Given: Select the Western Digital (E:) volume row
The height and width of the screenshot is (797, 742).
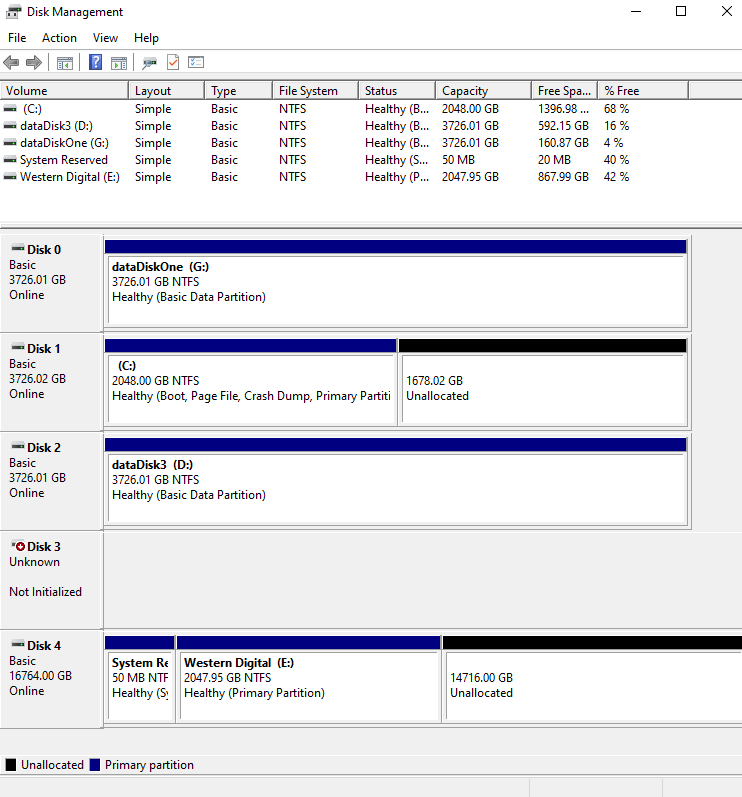Looking at the screenshot, I should coord(345,177).
